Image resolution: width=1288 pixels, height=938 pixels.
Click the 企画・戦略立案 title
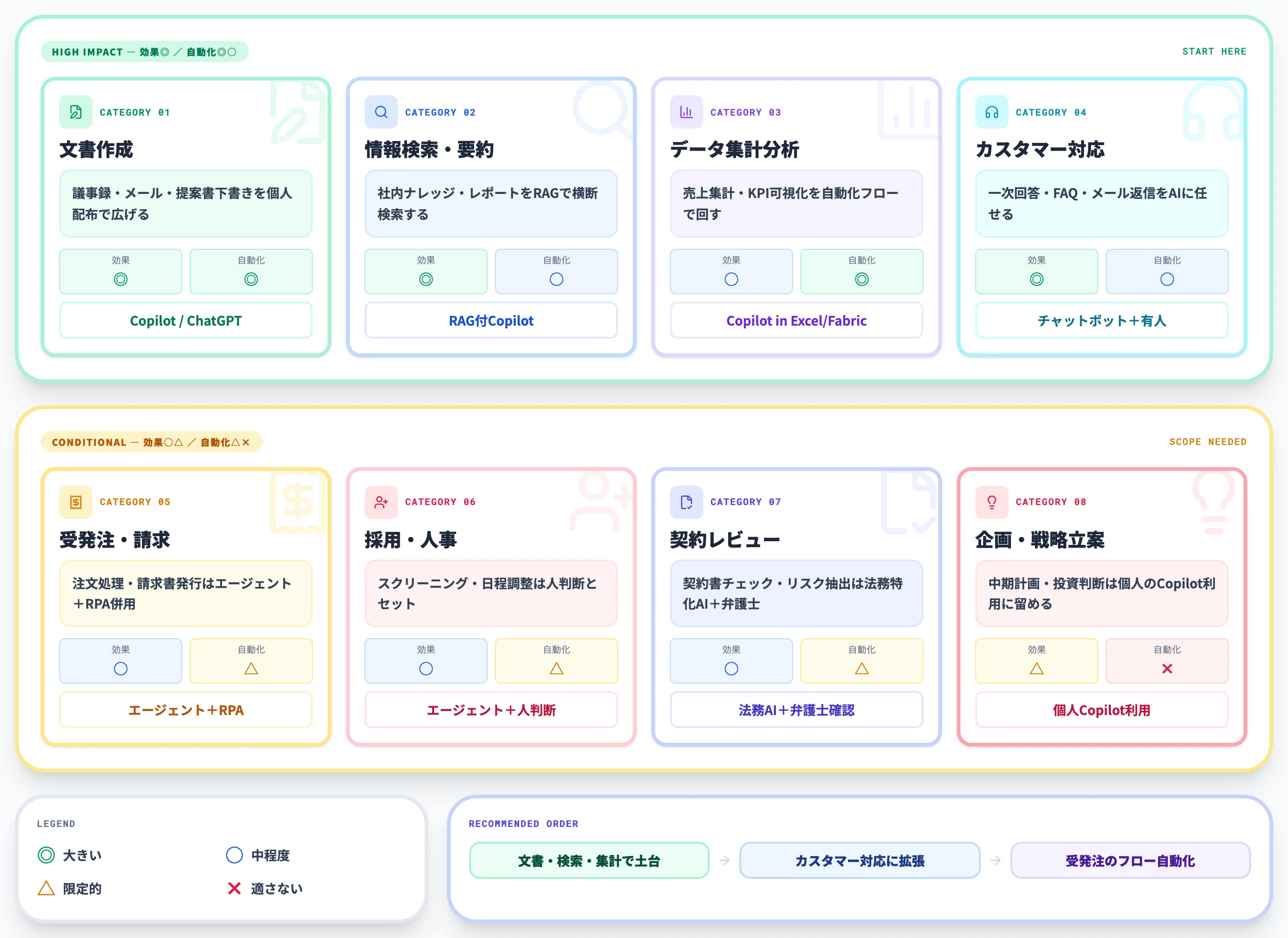pos(1040,539)
